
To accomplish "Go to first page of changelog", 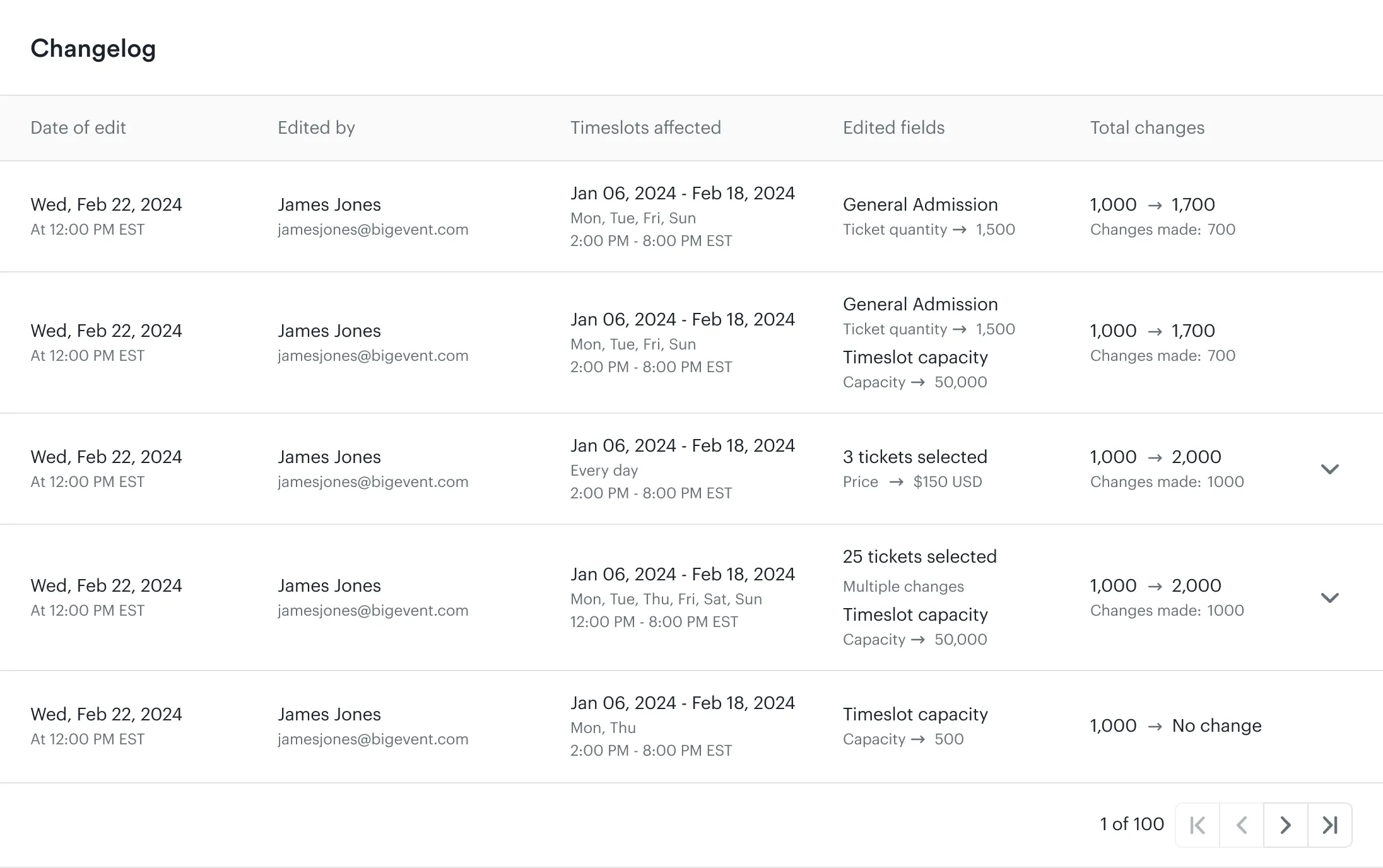I will coord(1198,825).
